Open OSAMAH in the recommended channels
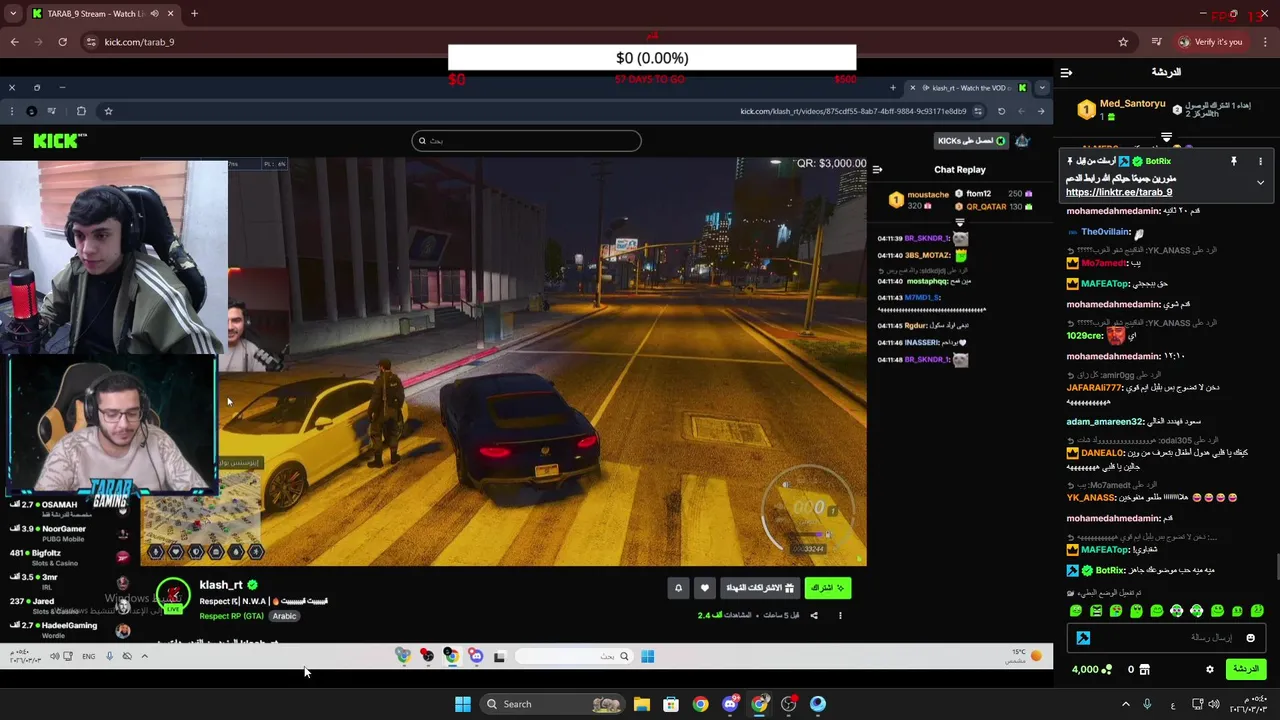1280x720 pixels. (x=68, y=508)
